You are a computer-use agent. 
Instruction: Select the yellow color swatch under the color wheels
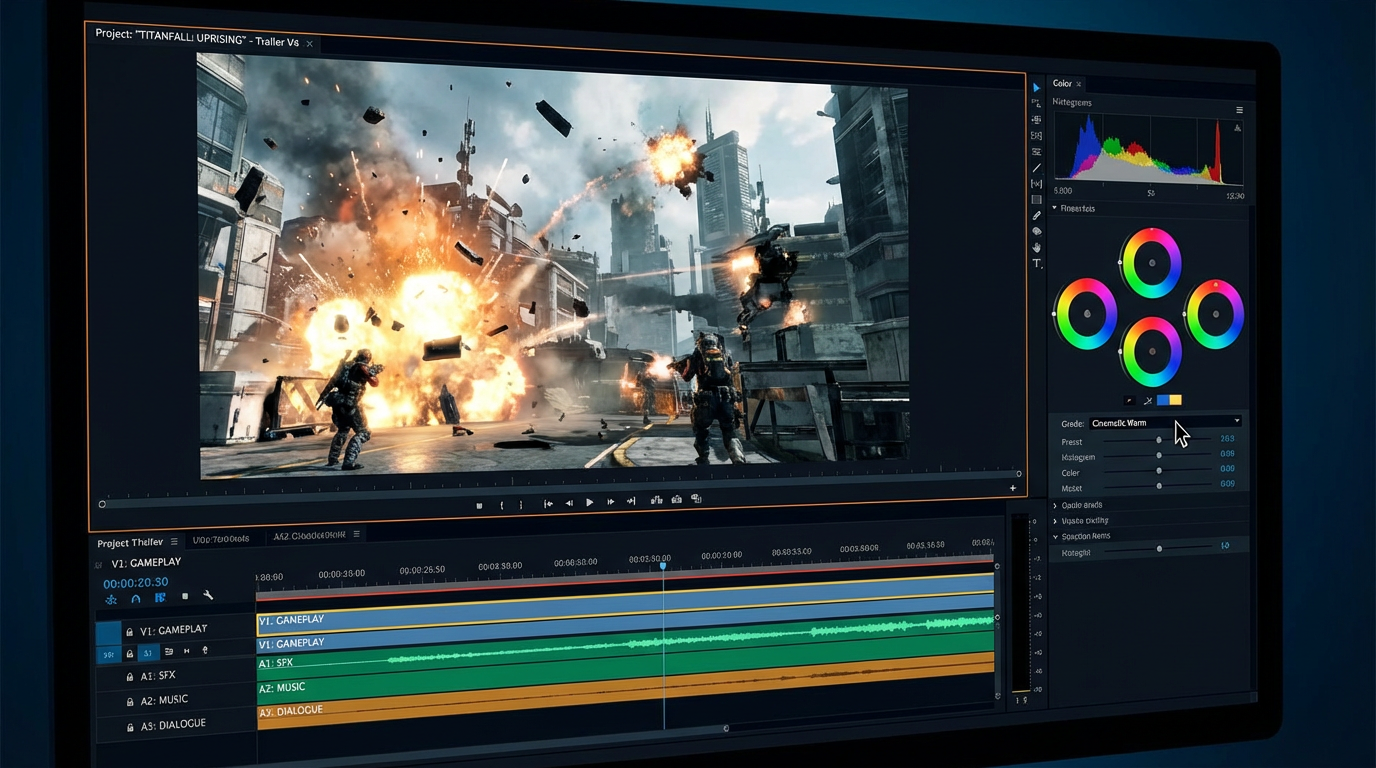point(1174,400)
